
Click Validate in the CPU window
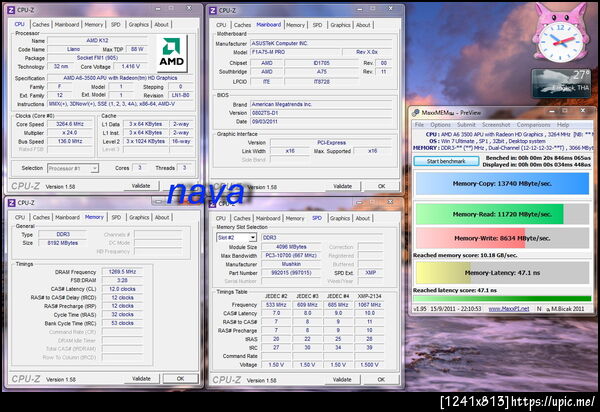point(141,186)
